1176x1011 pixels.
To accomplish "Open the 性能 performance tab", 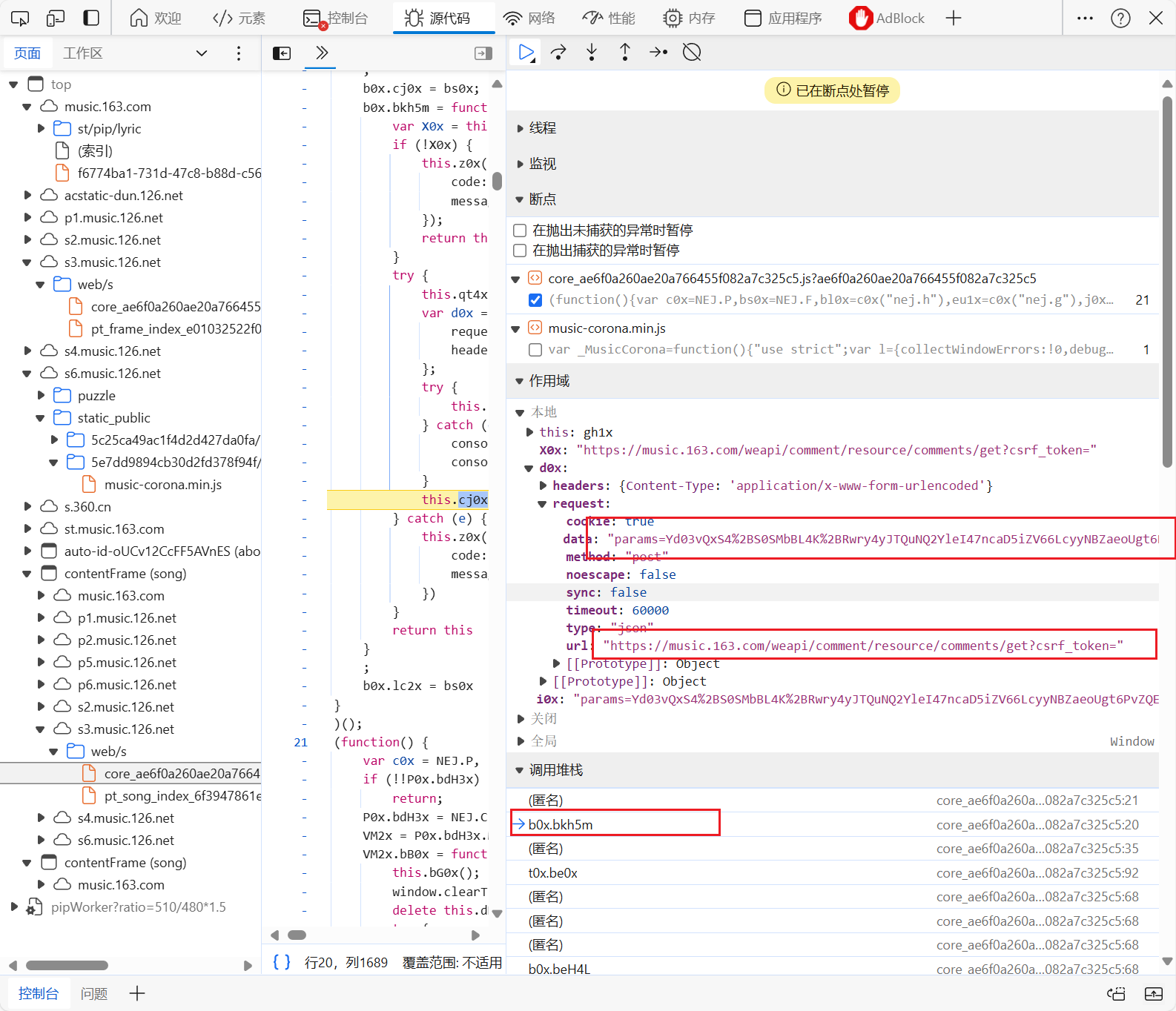I will pos(609,18).
